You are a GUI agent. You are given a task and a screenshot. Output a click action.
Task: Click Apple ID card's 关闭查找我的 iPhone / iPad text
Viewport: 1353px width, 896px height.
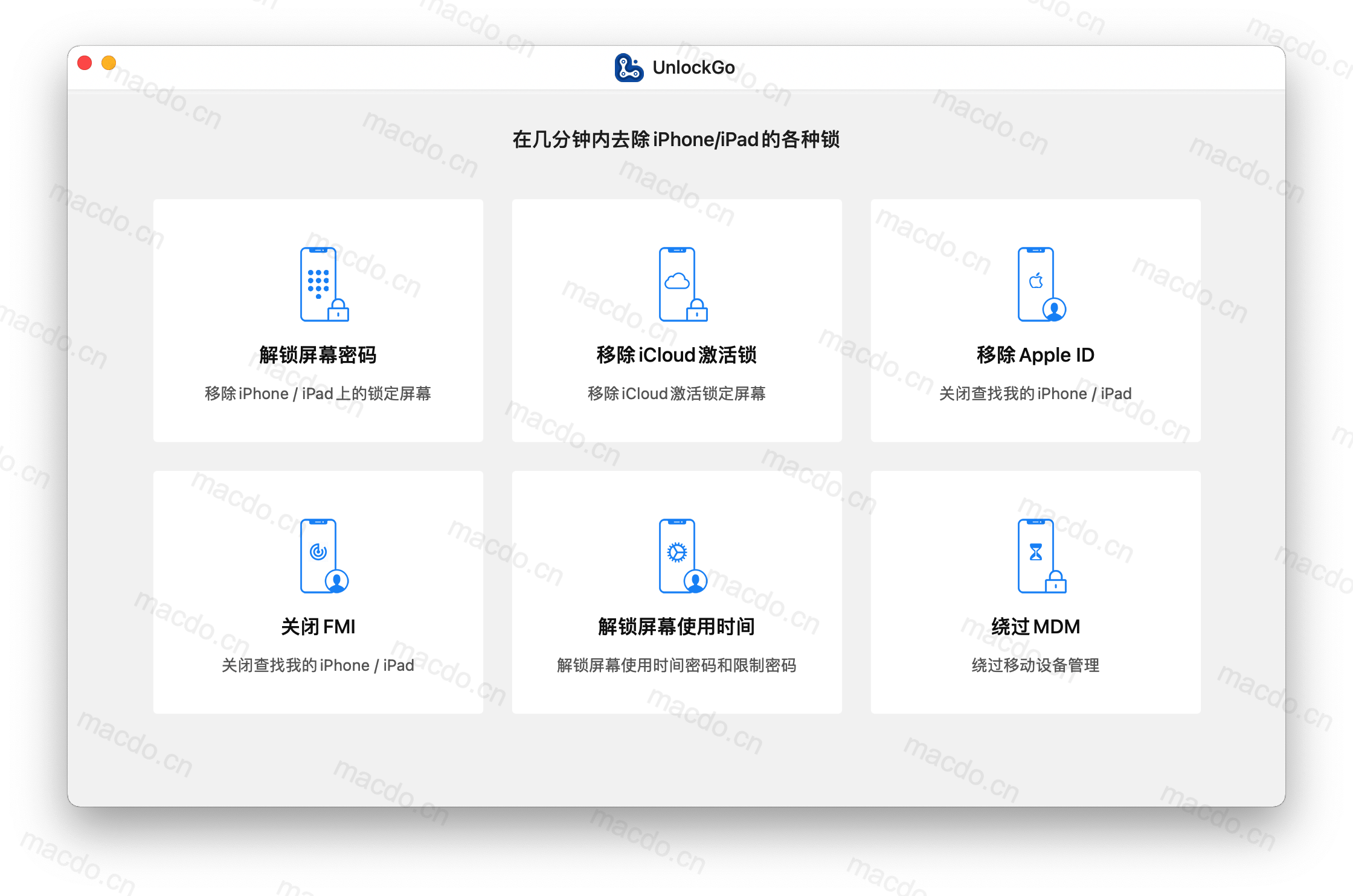click(x=1035, y=394)
